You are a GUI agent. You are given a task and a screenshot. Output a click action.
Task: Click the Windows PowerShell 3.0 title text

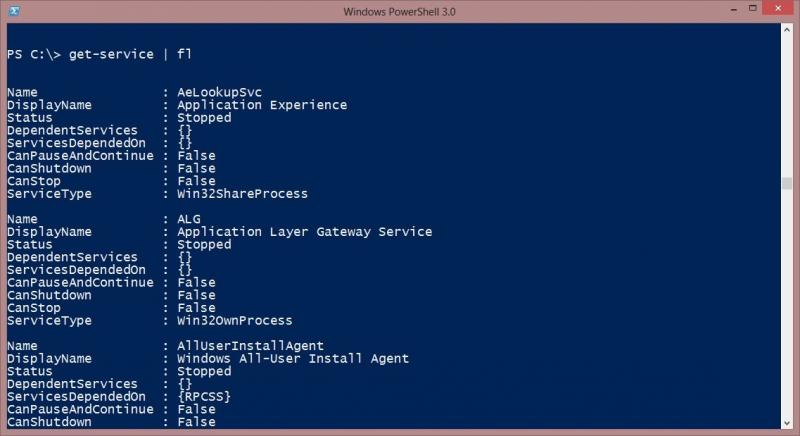click(x=399, y=12)
